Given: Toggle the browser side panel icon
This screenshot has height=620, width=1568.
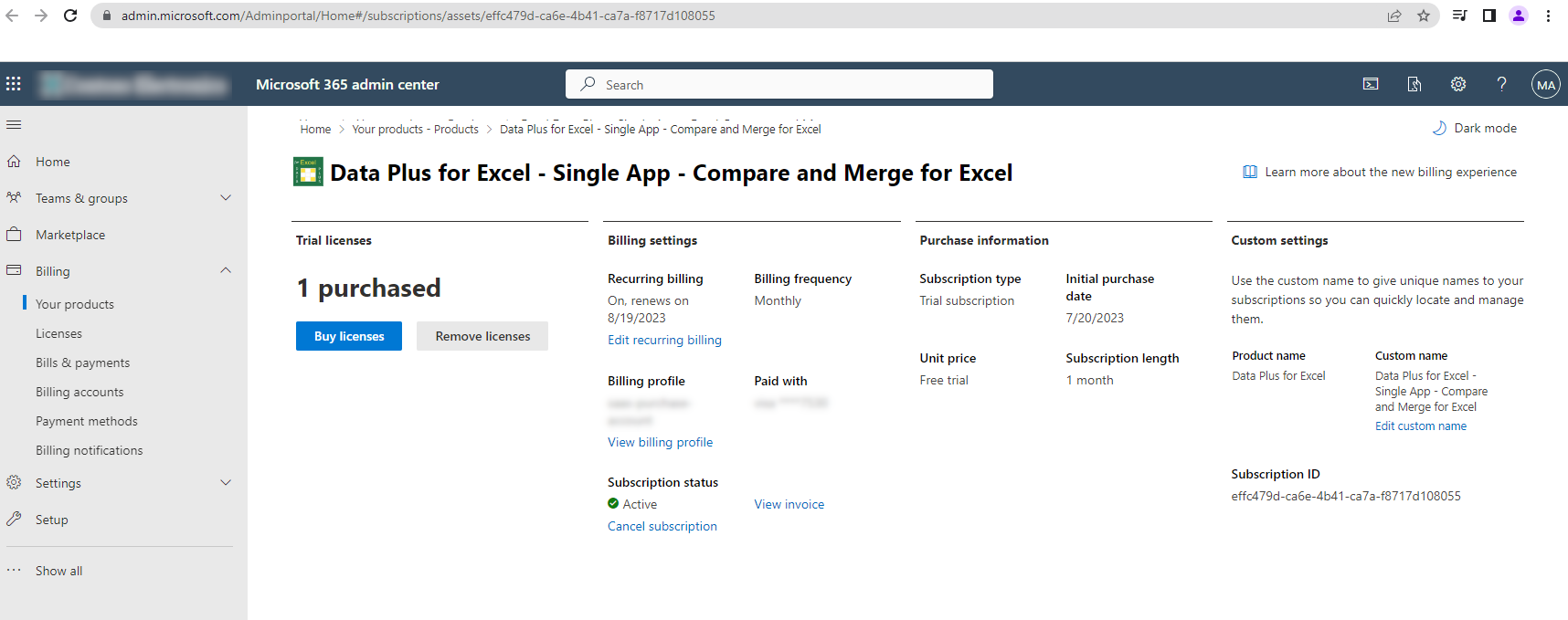Looking at the screenshot, I should pos(1489,16).
